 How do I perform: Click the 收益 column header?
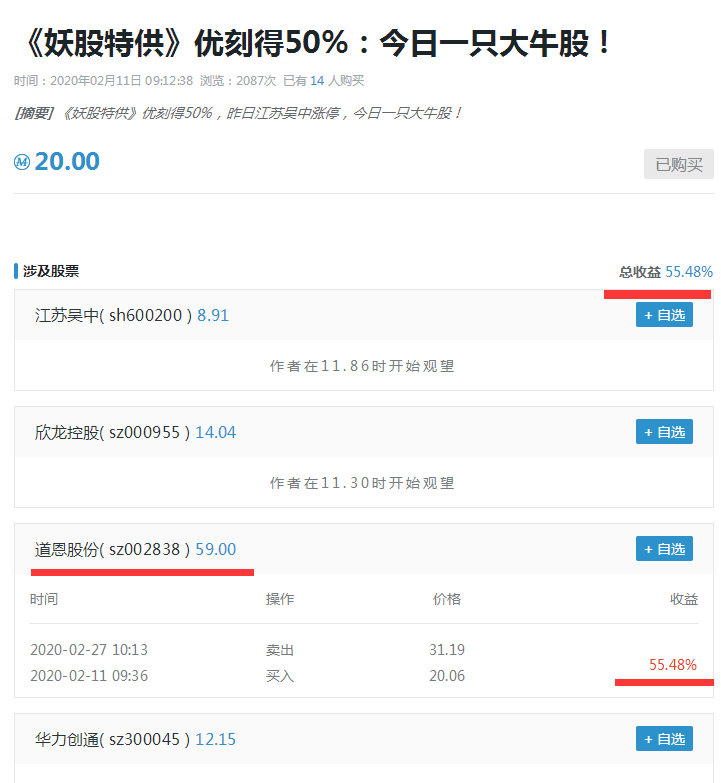point(684,599)
